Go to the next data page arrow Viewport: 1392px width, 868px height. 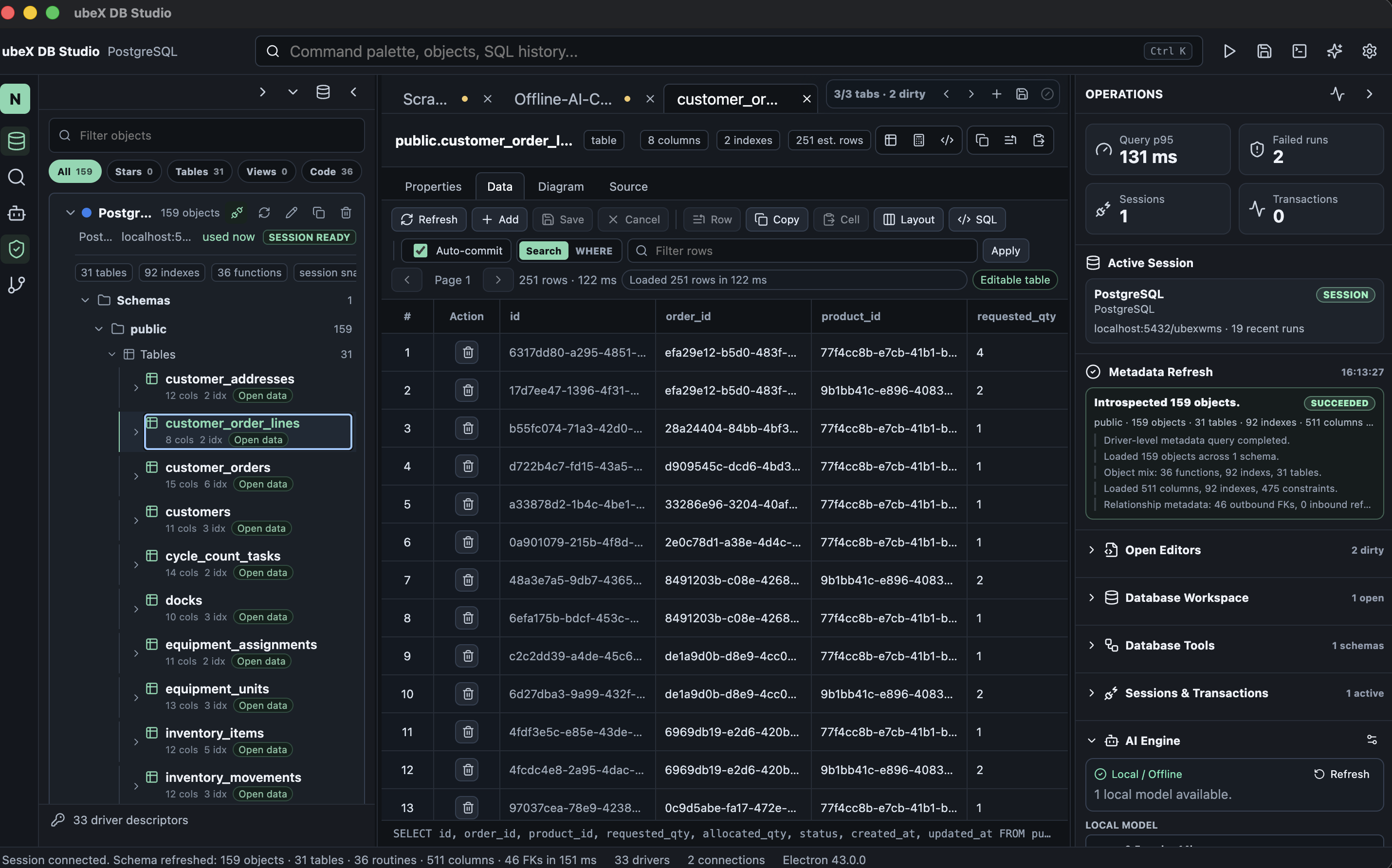(x=498, y=280)
